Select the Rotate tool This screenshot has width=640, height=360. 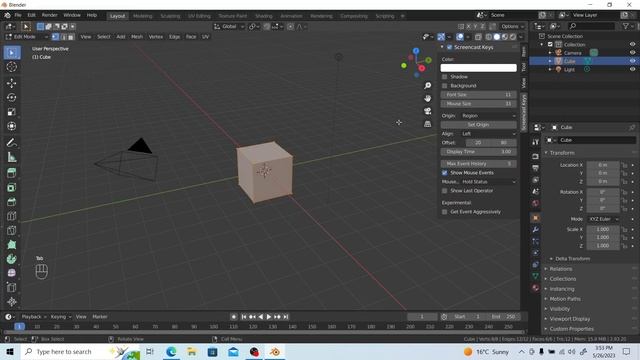click(x=12, y=98)
